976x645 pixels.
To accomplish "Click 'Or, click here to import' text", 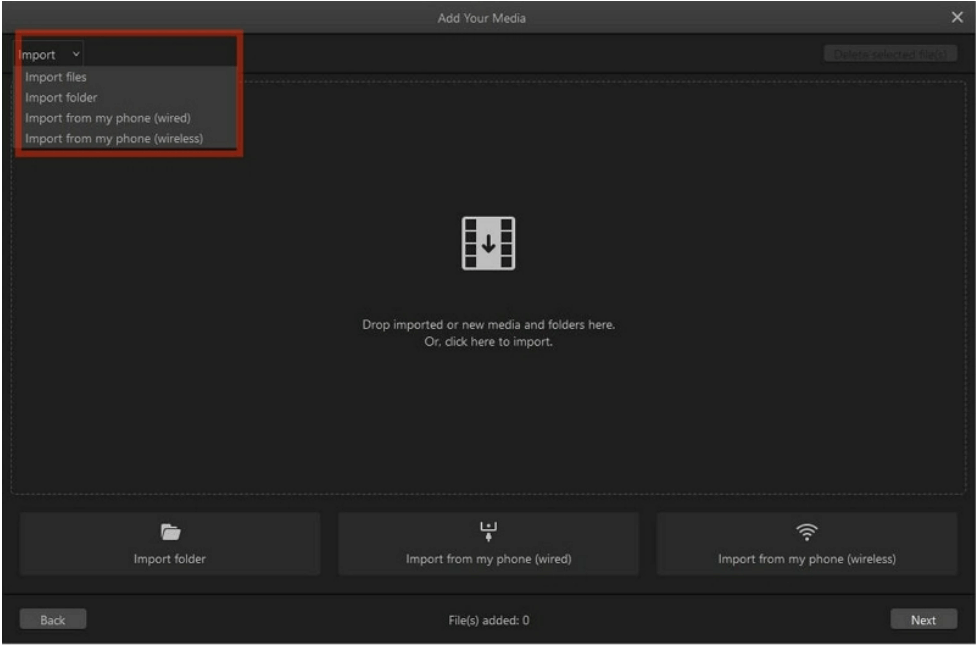I will coord(489,342).
